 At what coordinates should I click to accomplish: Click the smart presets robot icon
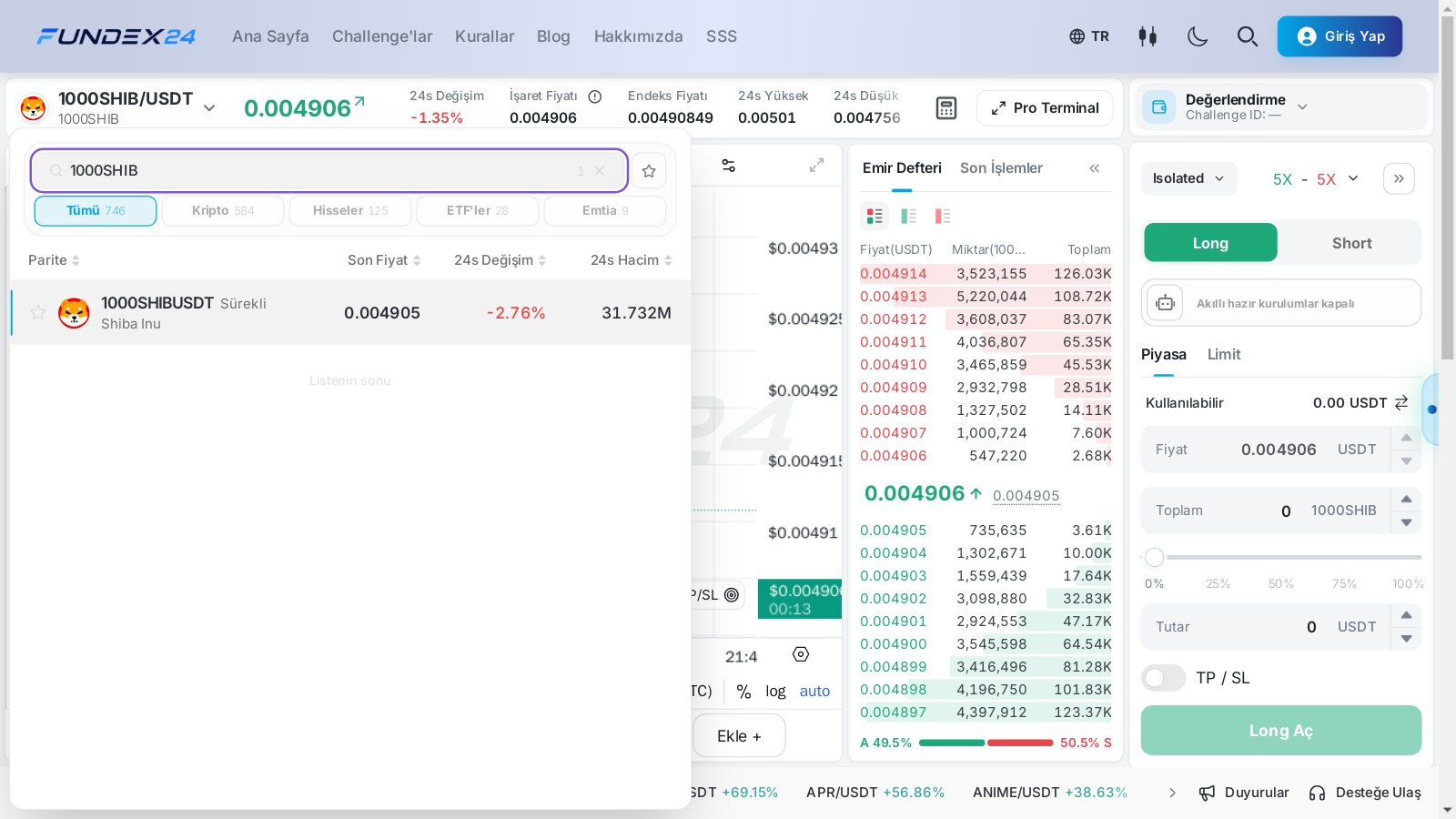(x=1165, y=303)
